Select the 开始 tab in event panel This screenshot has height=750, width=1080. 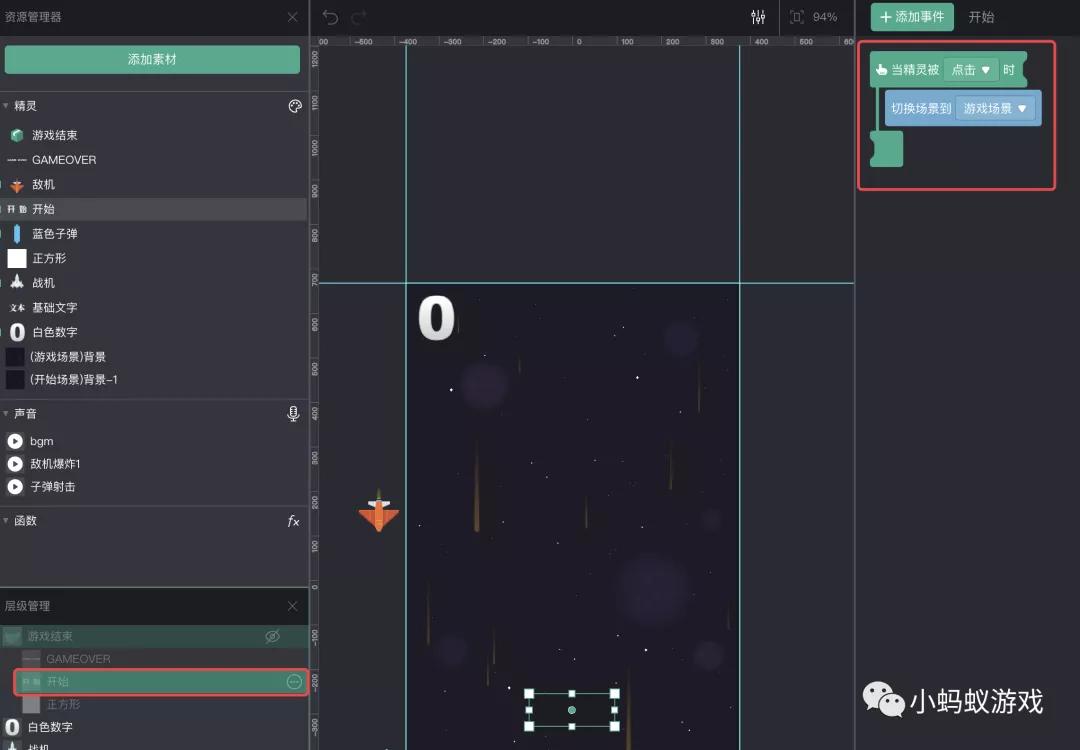981,17
